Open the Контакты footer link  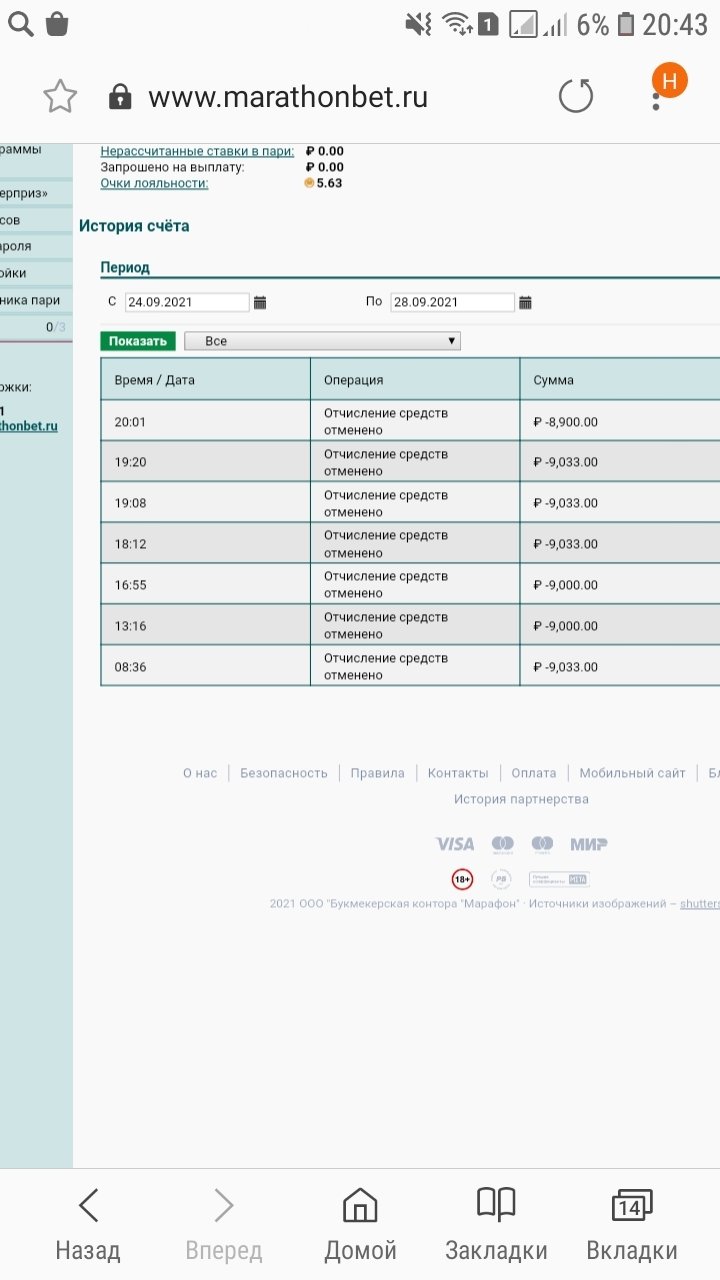pos(458,773)
